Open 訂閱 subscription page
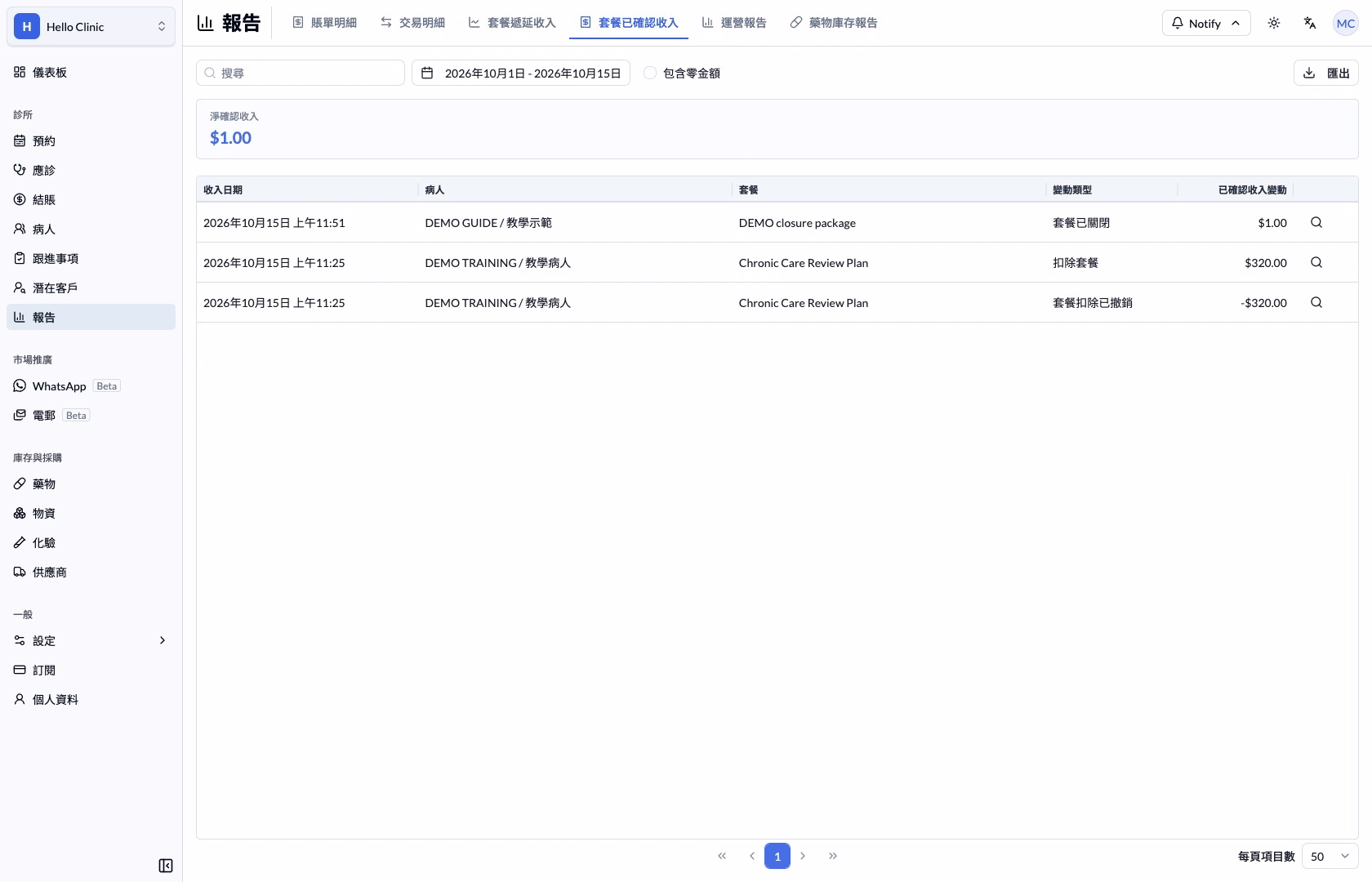This screenshot has height=882, width=1372. (91, 670)
